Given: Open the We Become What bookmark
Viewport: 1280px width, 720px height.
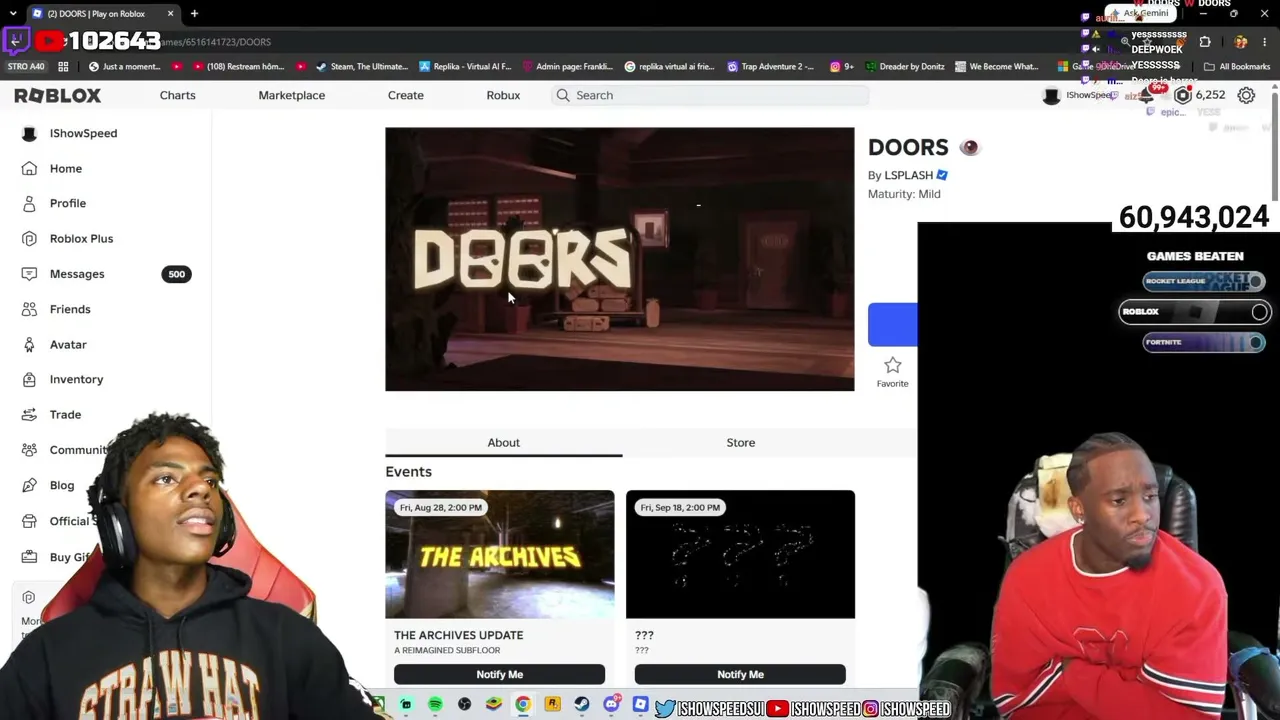Looking at the screenshot, I should click(x=996, y=67).
